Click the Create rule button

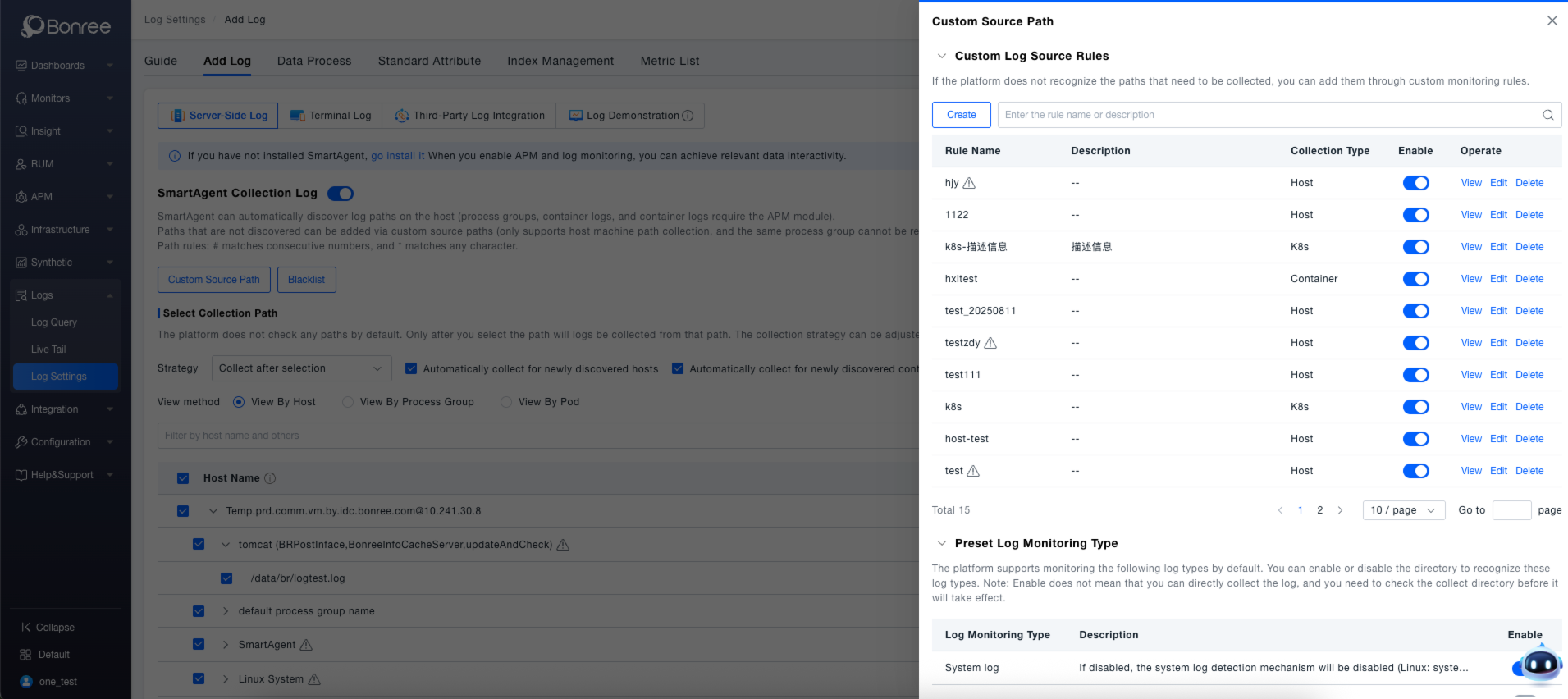click(x=961, y=115)
